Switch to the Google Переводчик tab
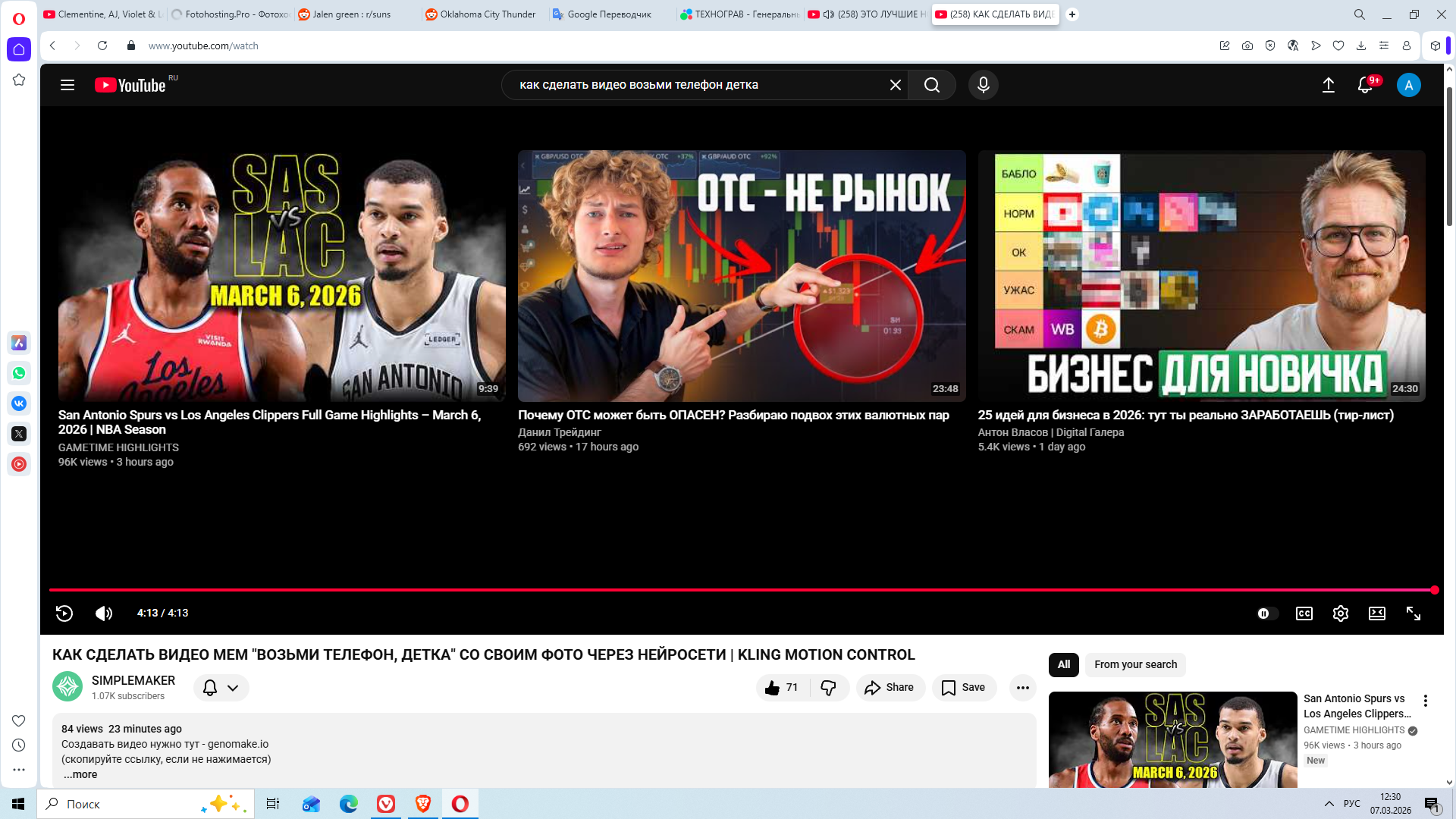Screen dimensions: 1456x819 click(609, 14)
